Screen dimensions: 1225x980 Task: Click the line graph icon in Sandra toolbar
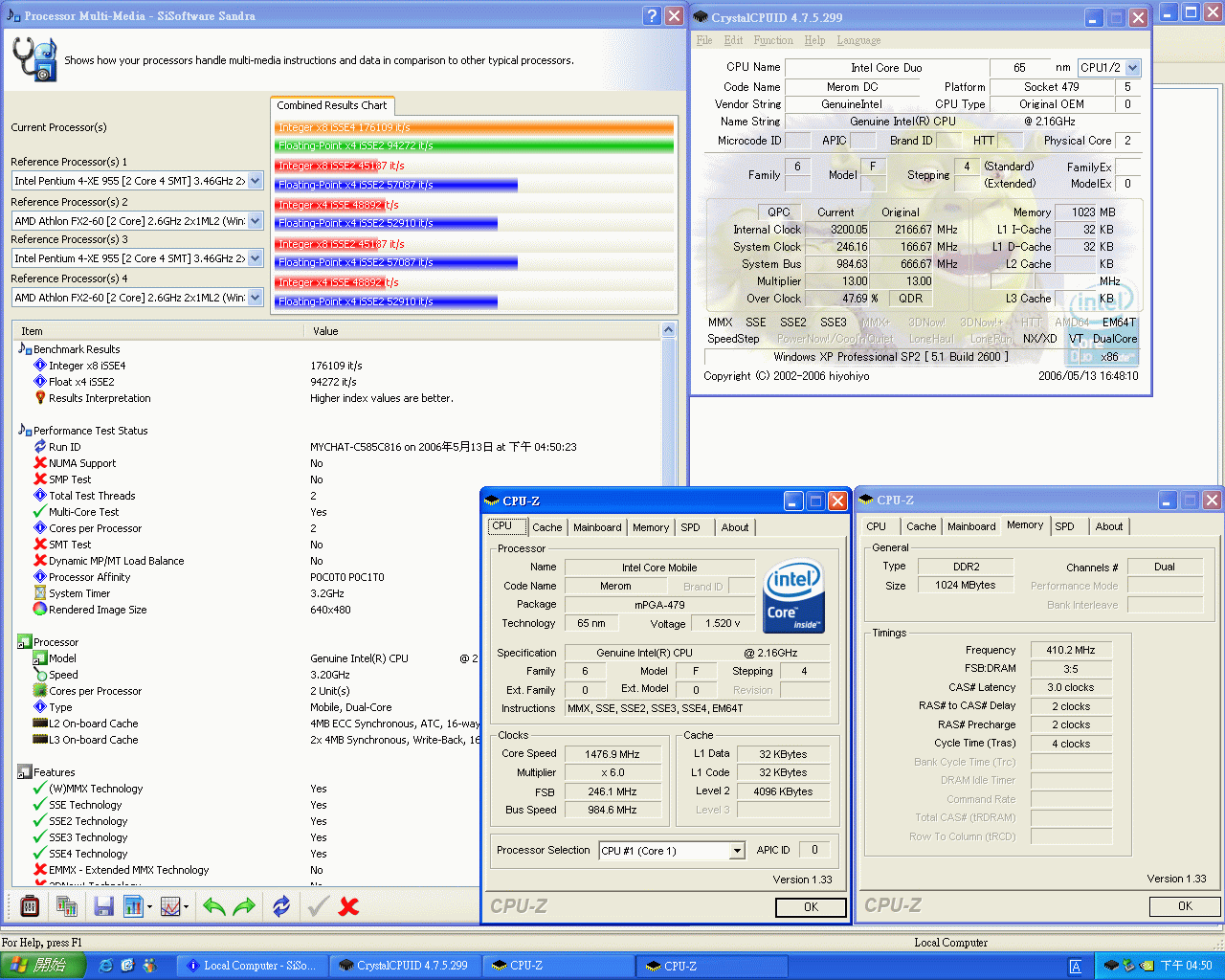click(170, 905)
